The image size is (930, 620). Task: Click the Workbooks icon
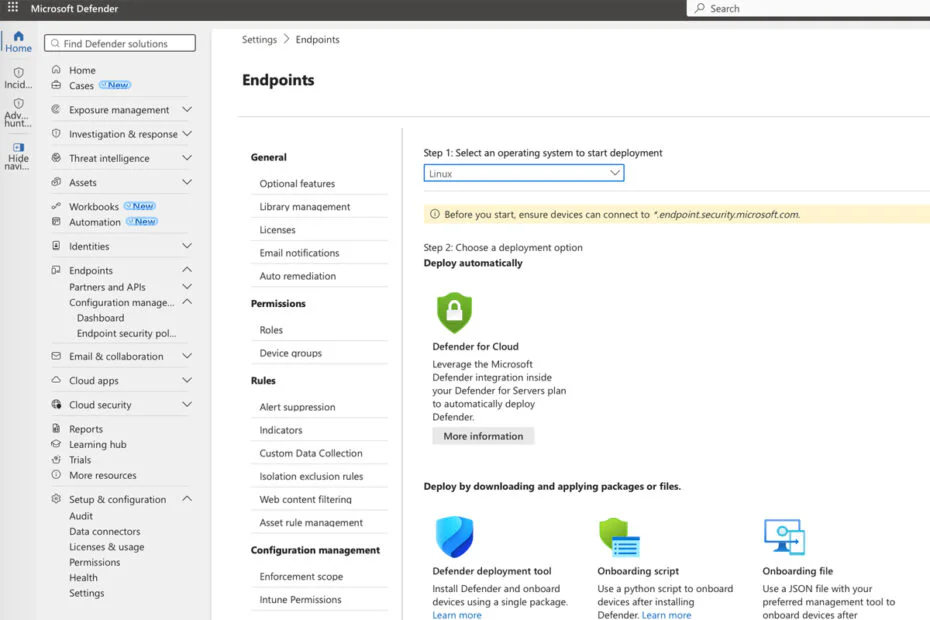(x=56, y=206)
